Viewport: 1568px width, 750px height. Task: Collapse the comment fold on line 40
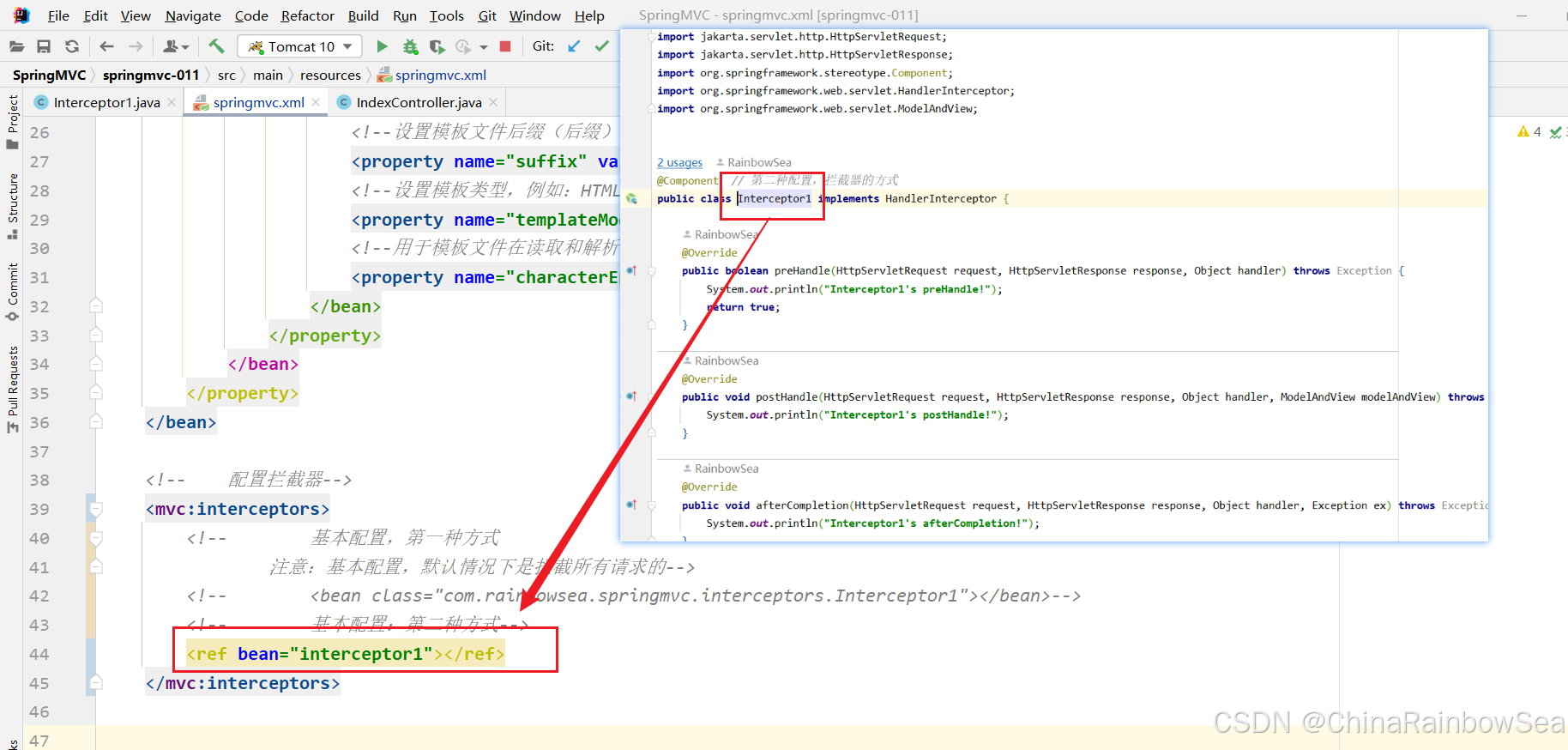click(x=96, y=538)
